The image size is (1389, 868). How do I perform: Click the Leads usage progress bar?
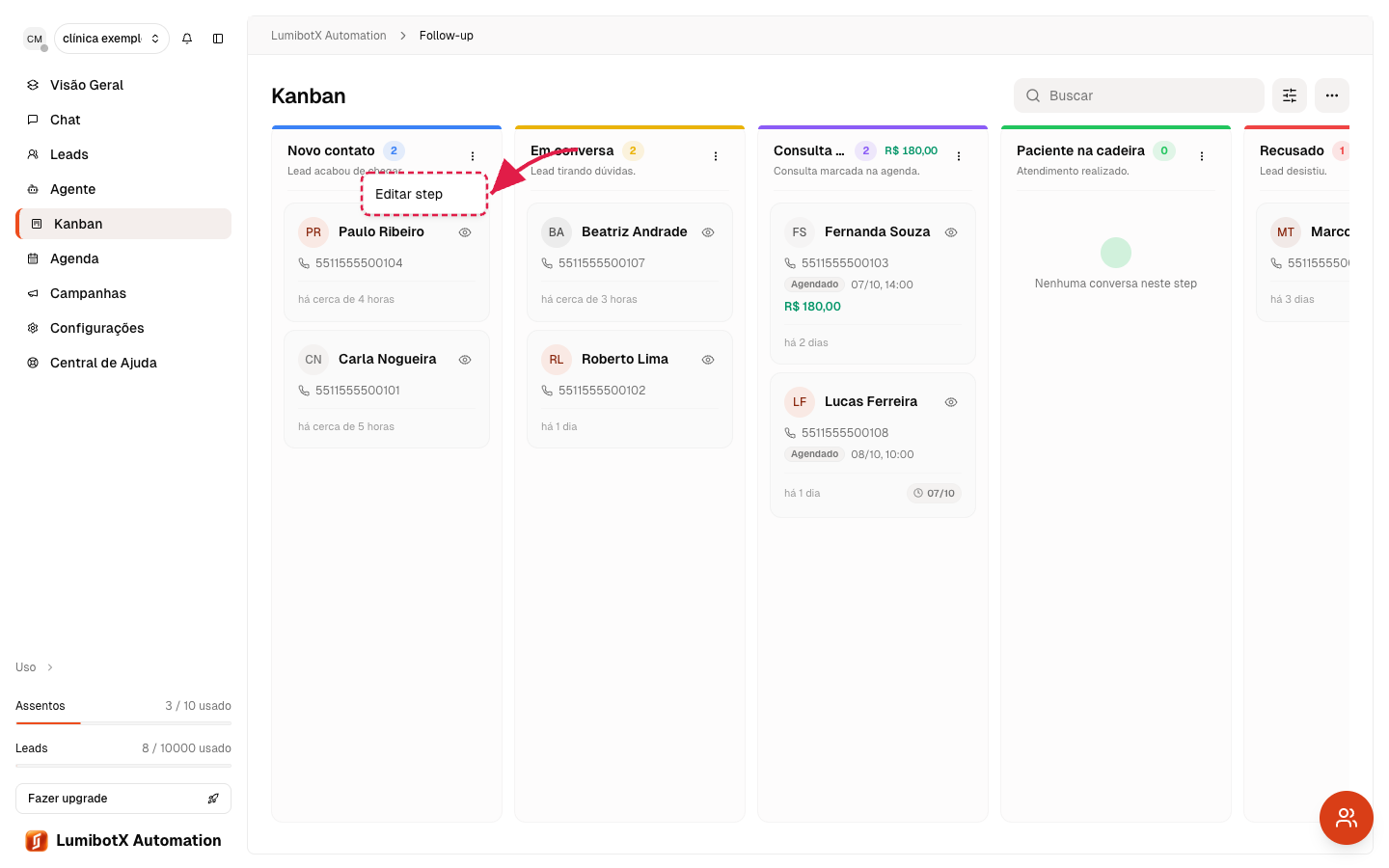click(x=123, y=765)
